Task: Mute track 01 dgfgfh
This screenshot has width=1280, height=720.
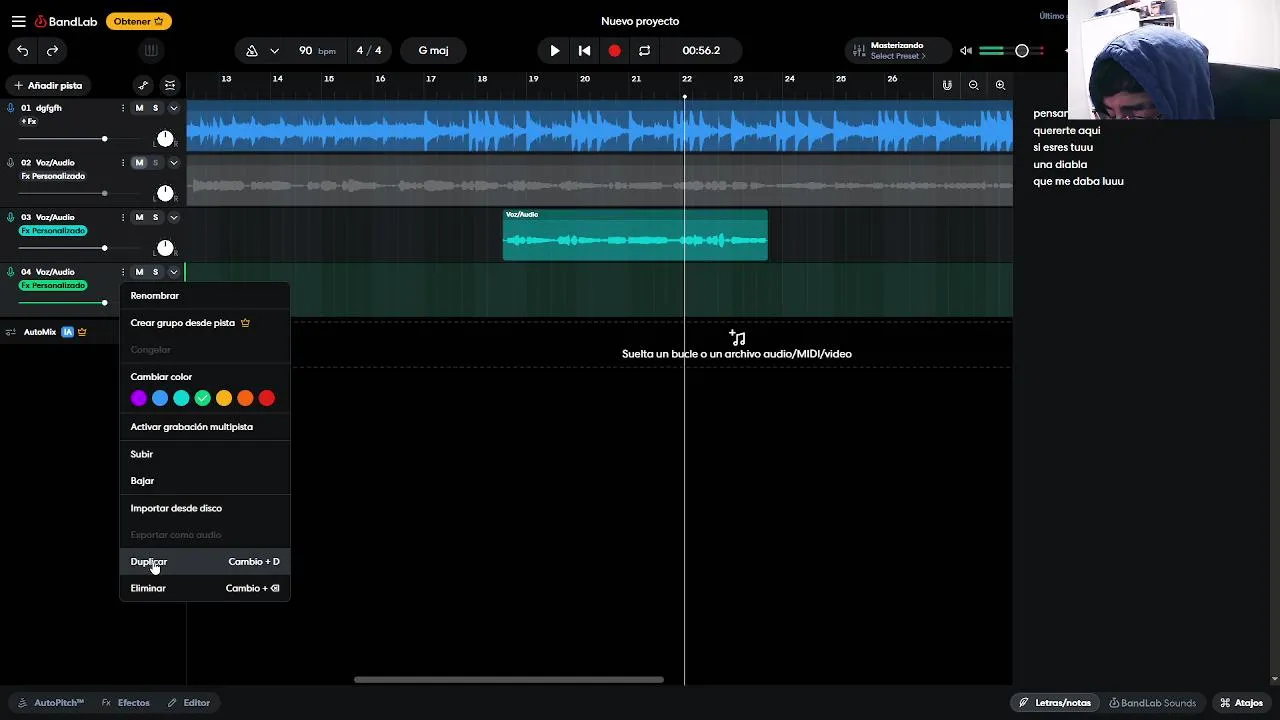Action: pyautogui.click(x=139, y=108)
